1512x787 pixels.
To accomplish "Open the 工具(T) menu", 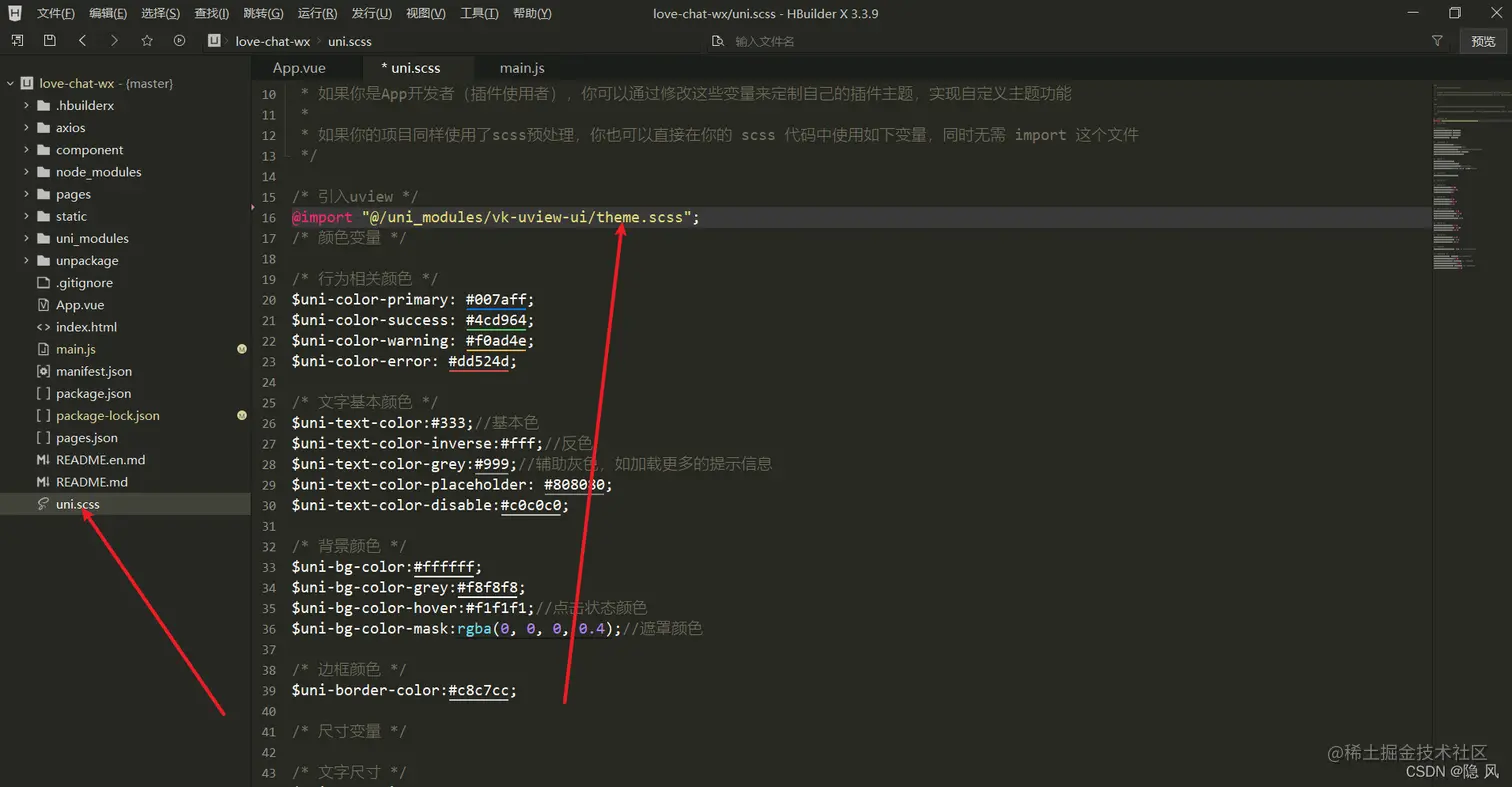I will click(480, 13).
